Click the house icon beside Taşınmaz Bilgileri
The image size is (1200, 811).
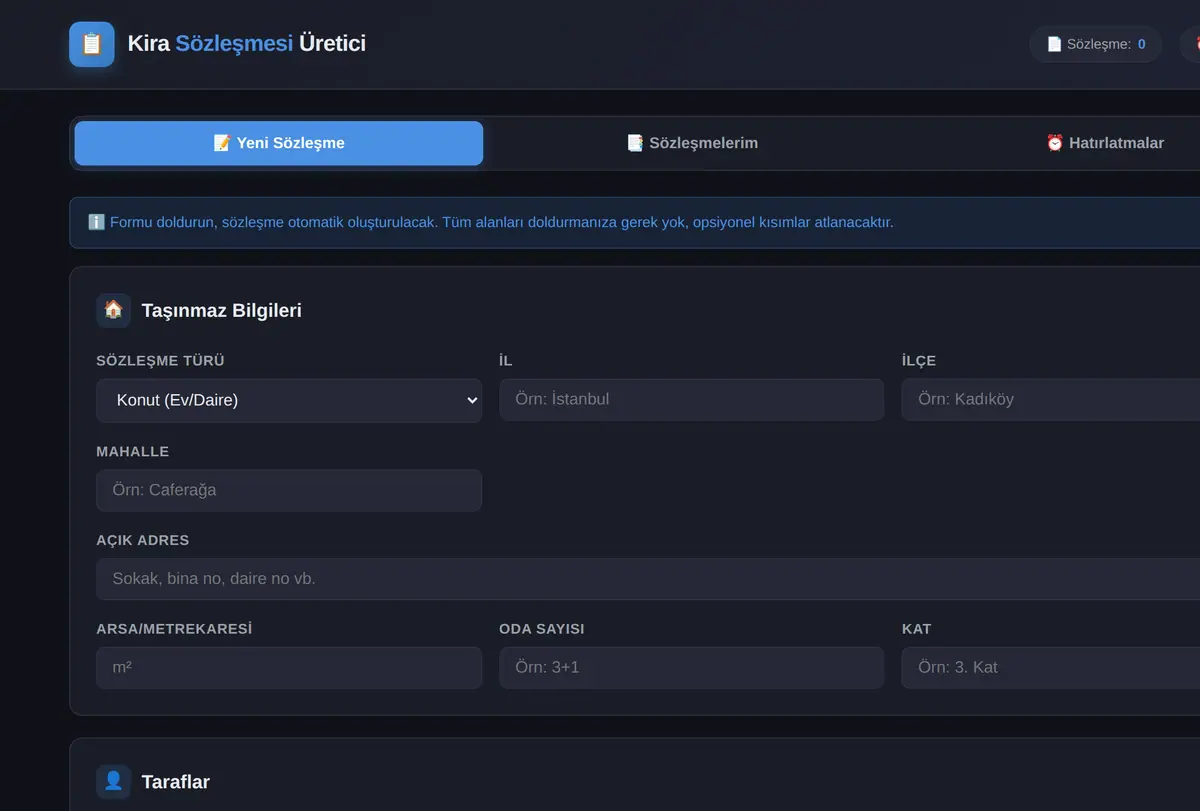click(x=113, y=310)
